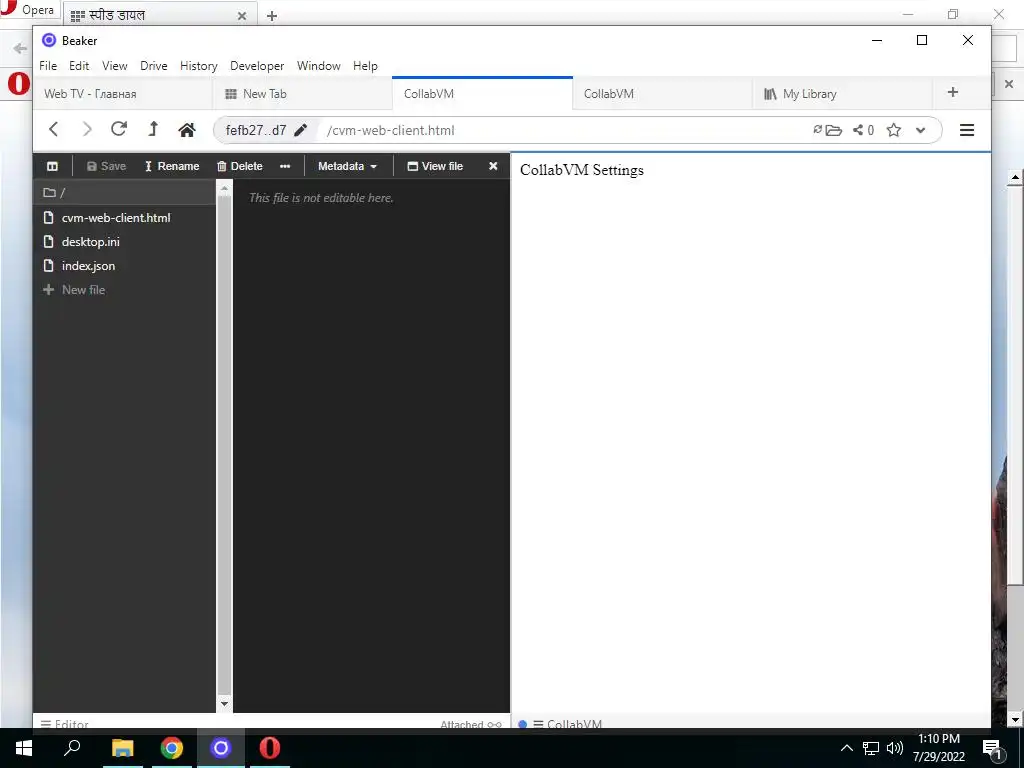Delete the selected file
Screen dimensions: 1024x768
(240, 166)
